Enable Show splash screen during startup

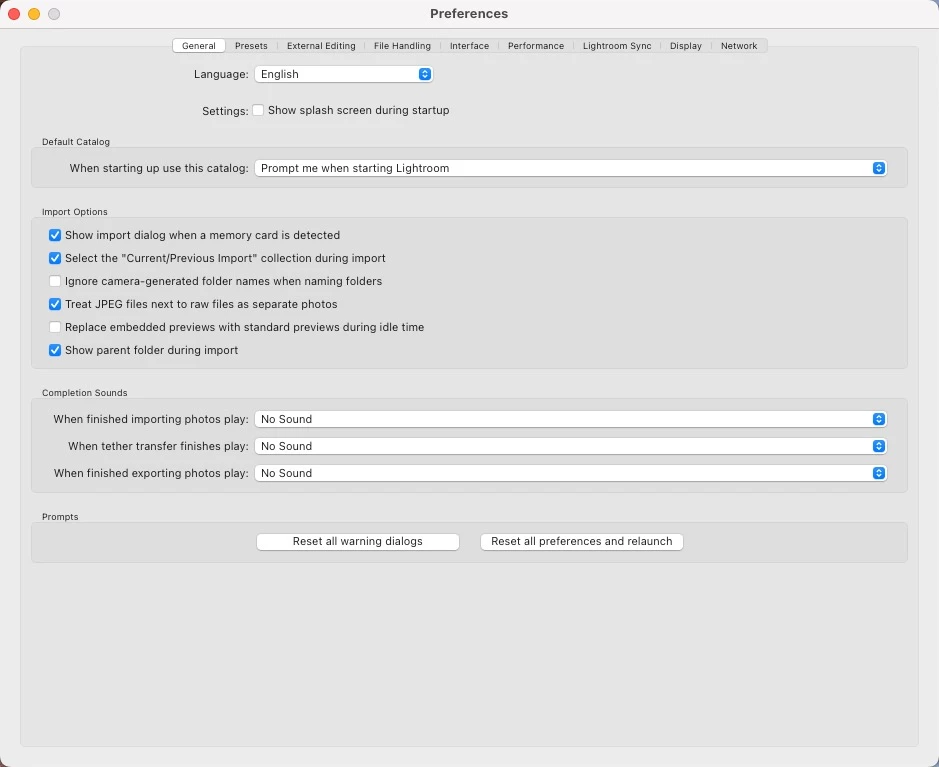(258, 110)
